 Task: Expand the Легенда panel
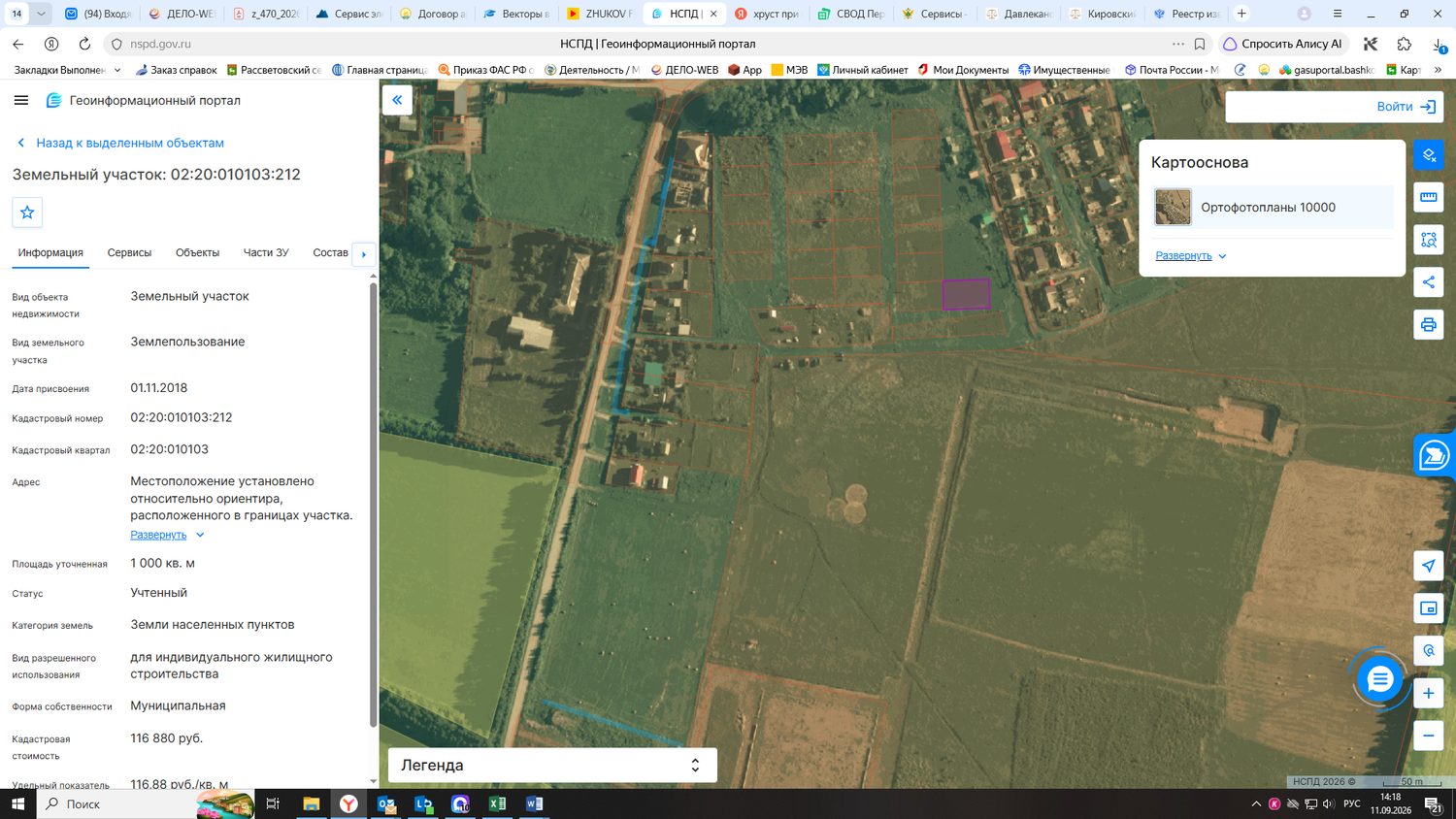(x=695, y=765)
